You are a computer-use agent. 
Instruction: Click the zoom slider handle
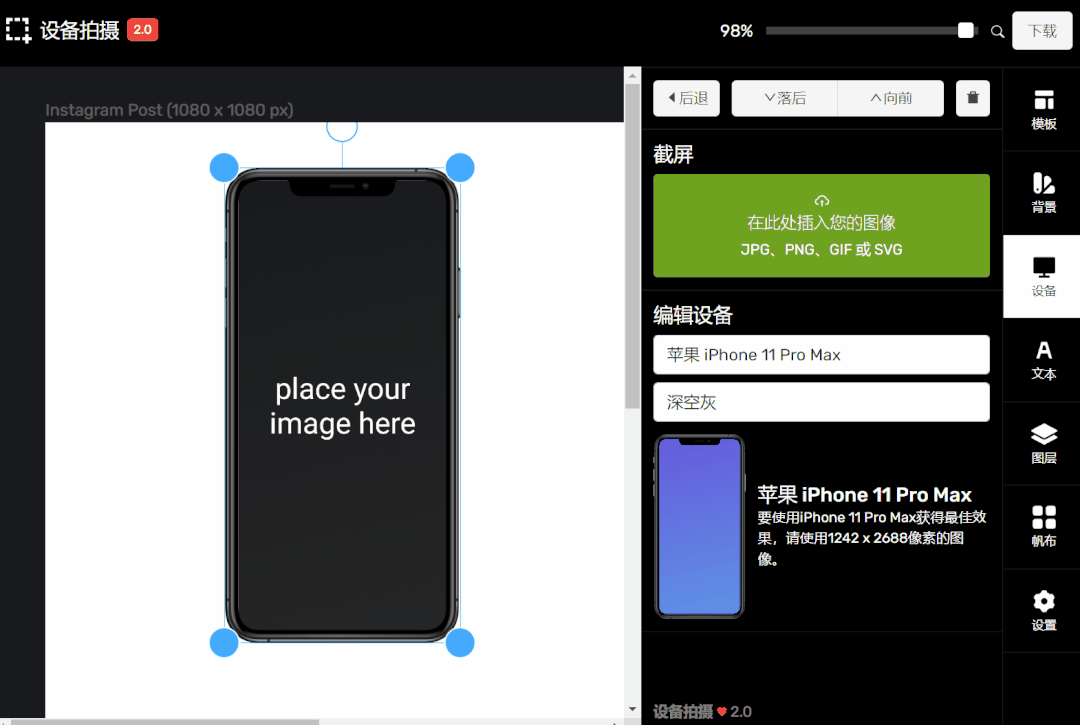coord(966,31)
